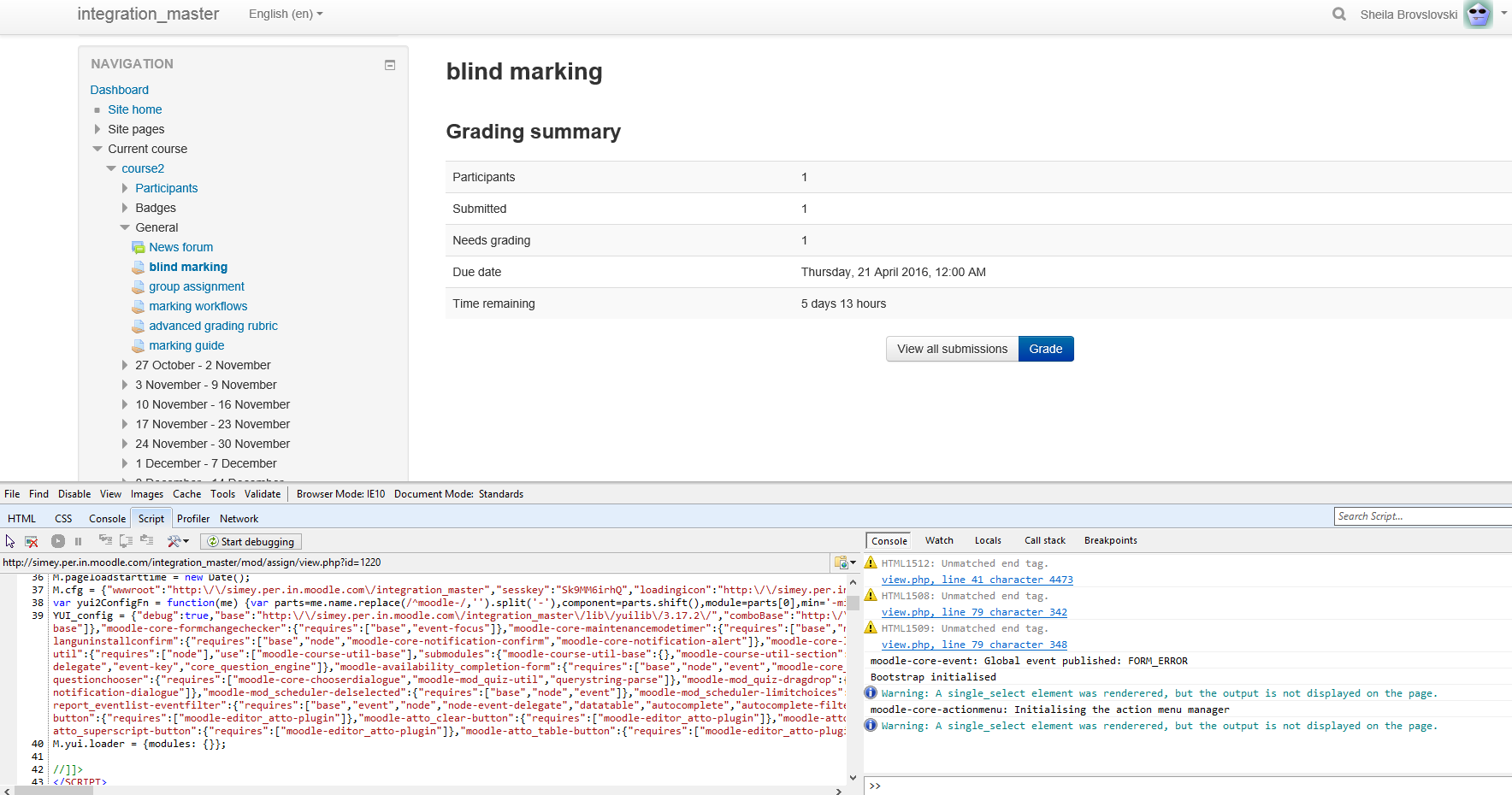Click the script pane scroll down arrow
This screenshot has width=1512, height=795.
pos(853,777)
